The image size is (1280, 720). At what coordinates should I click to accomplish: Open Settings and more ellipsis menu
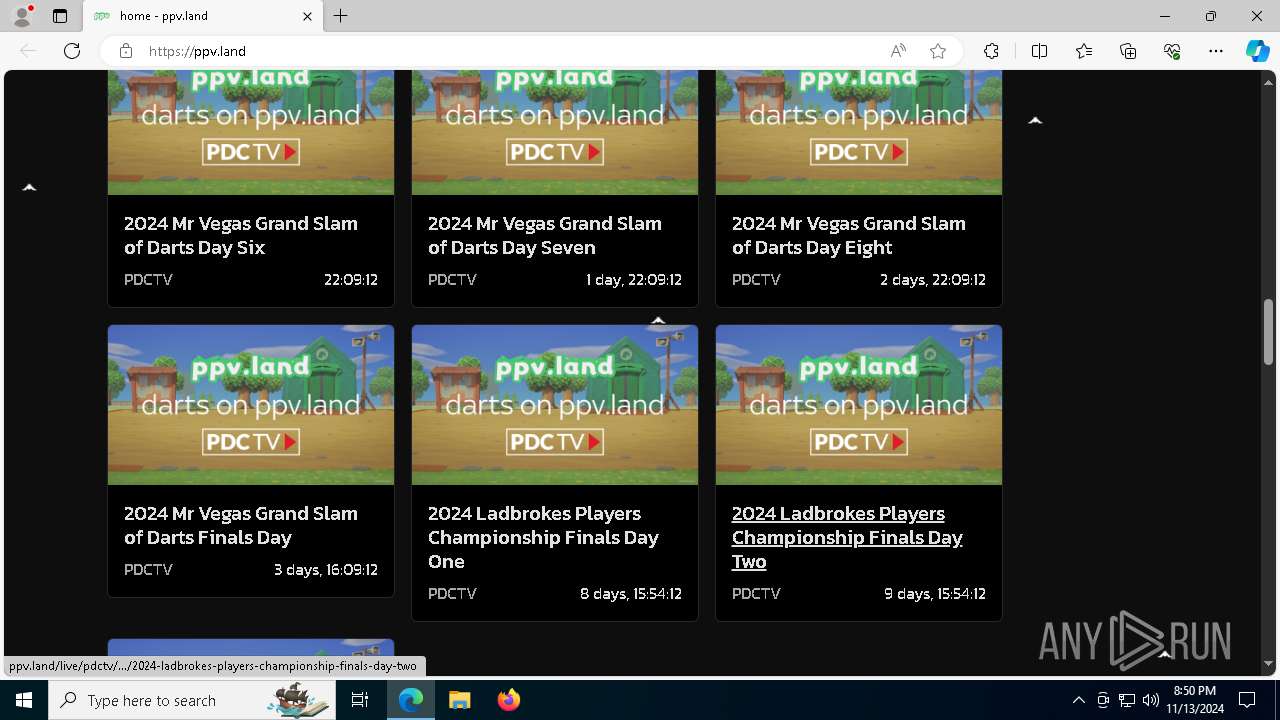point(1216,51)
